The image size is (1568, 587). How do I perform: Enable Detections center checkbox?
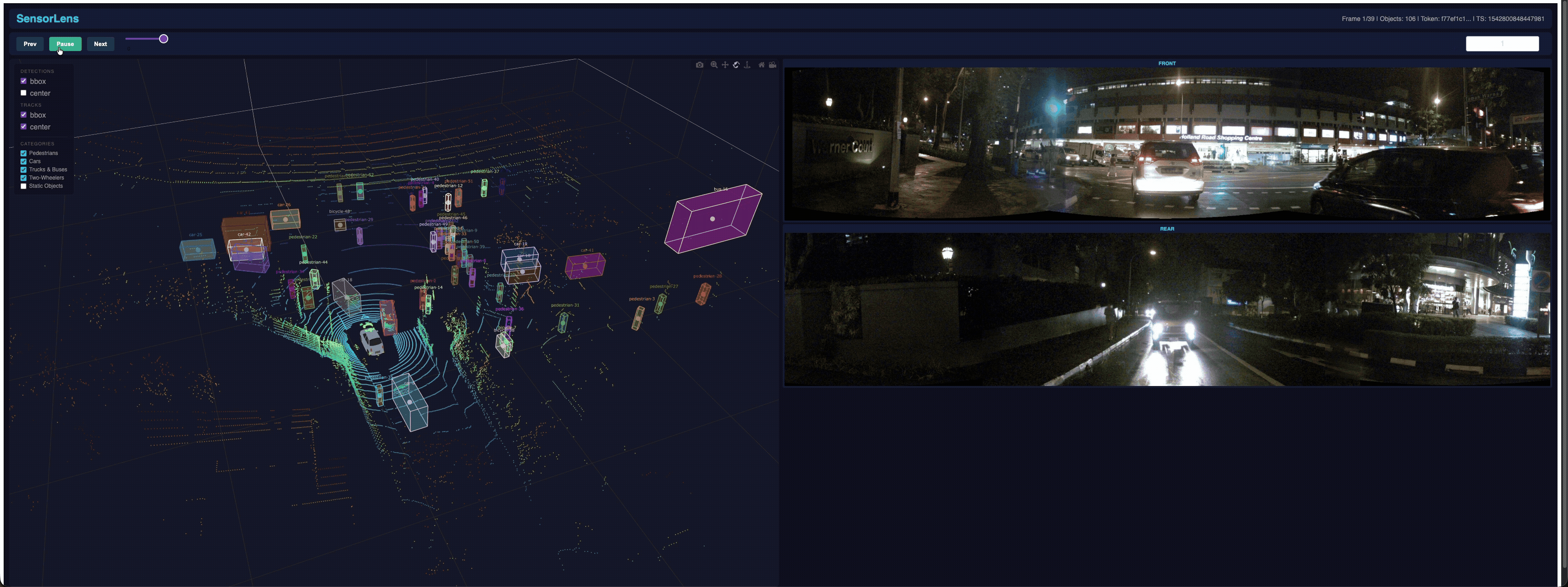tap(24, 93)
